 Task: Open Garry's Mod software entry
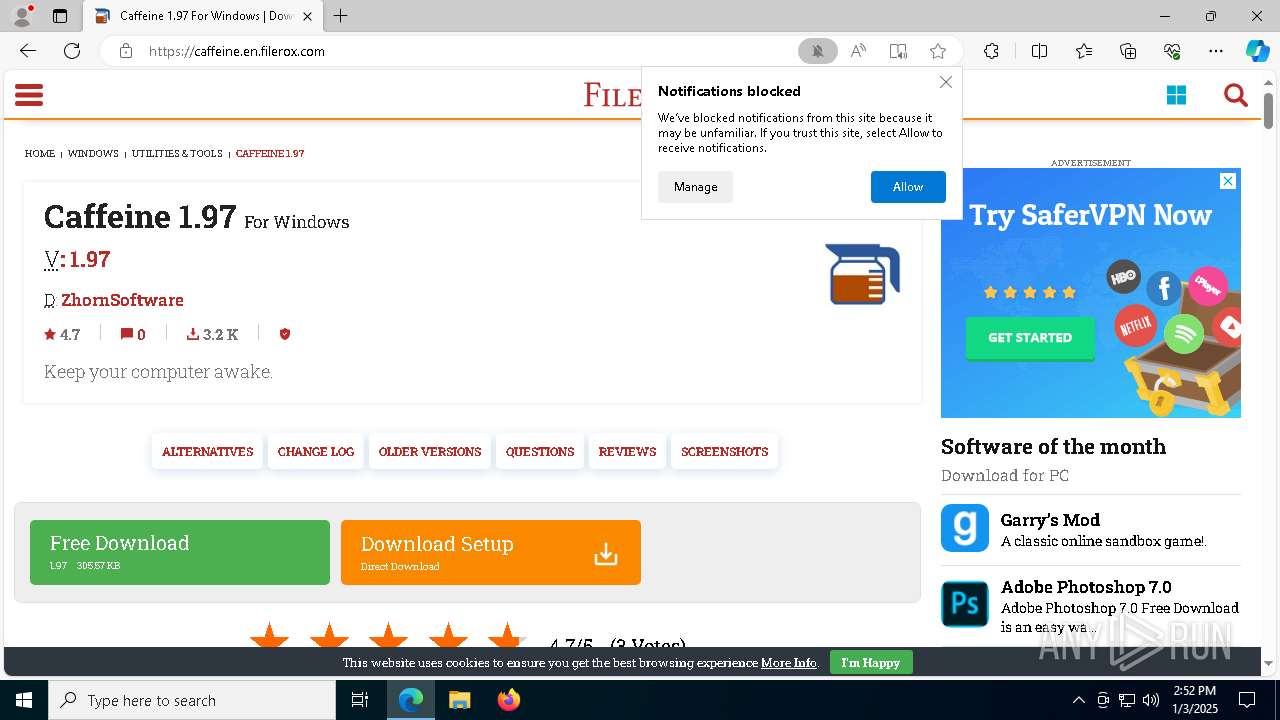point(1050,520)
